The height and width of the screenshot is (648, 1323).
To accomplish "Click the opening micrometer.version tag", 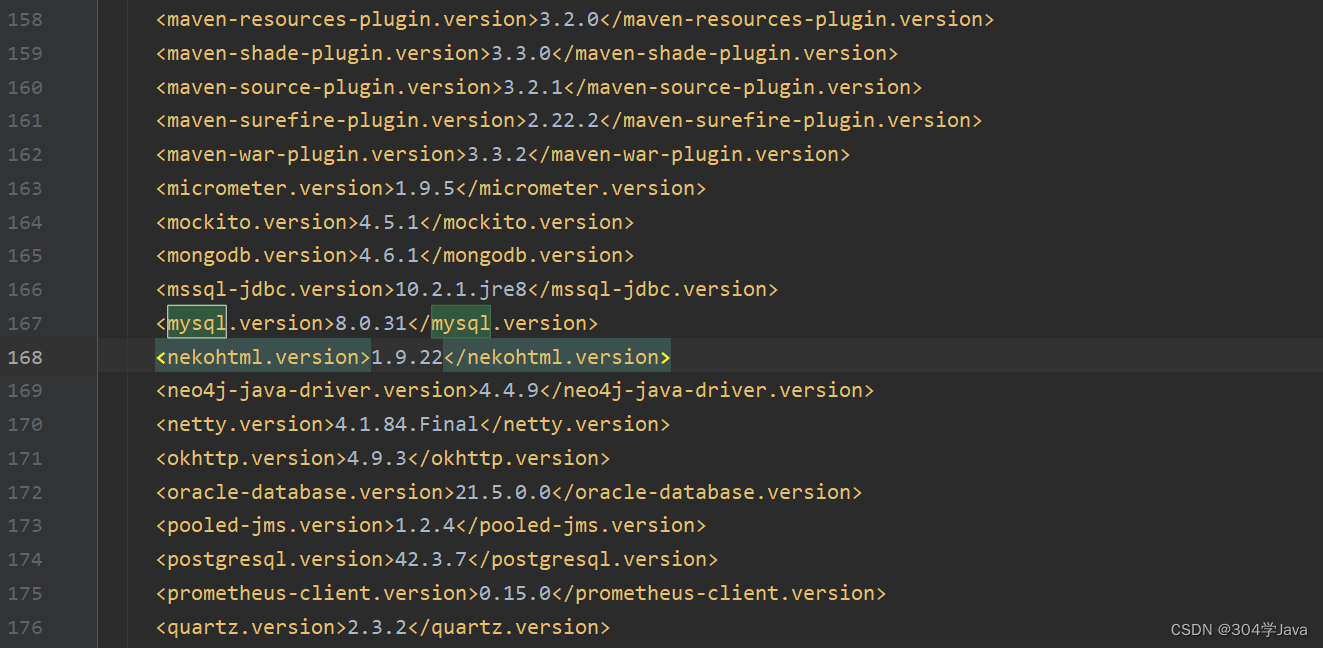I will click(275, 188).
